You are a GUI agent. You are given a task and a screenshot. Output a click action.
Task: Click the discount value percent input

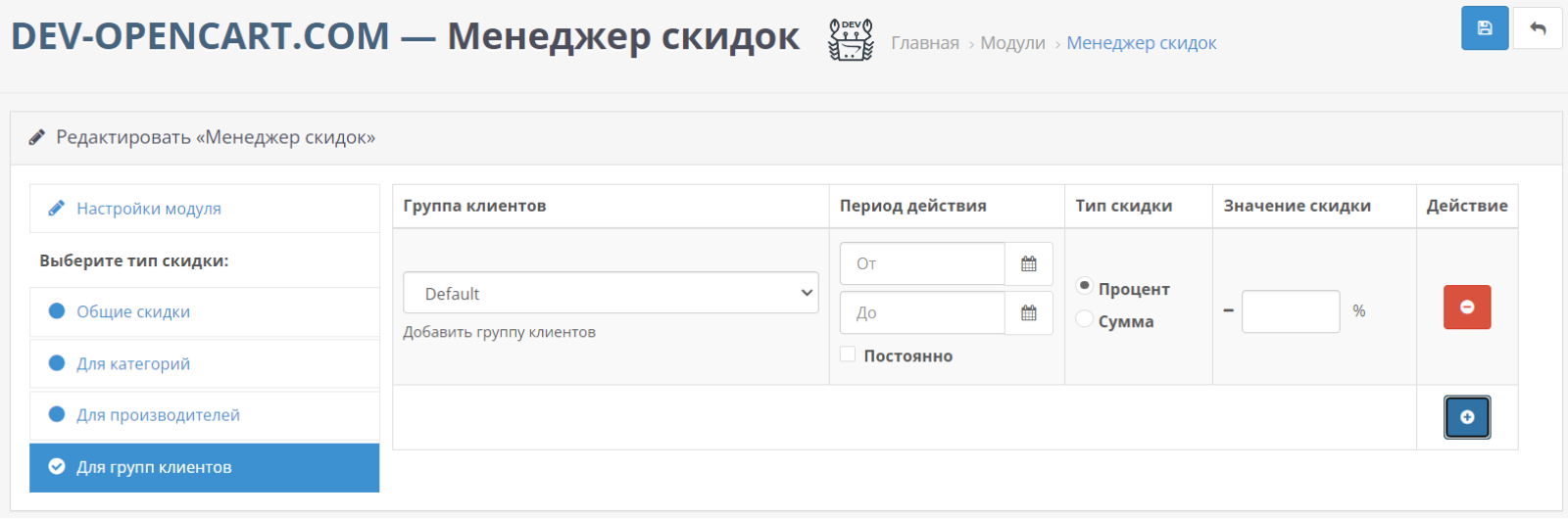pos(1291,311)
